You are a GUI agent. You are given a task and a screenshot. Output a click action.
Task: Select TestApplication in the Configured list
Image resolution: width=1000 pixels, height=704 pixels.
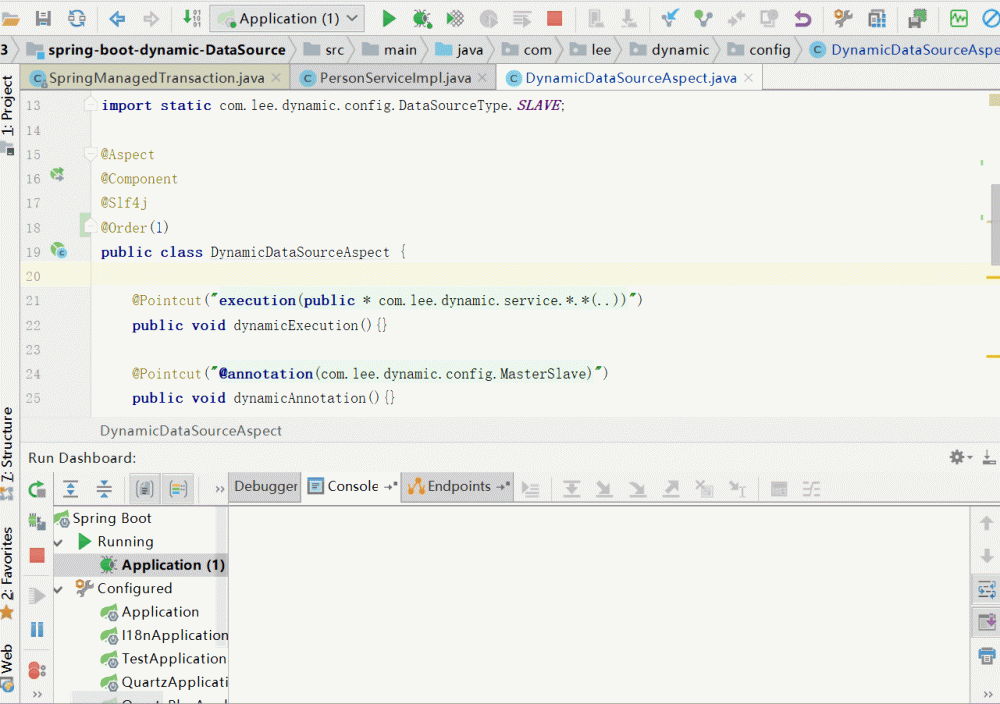173,658
